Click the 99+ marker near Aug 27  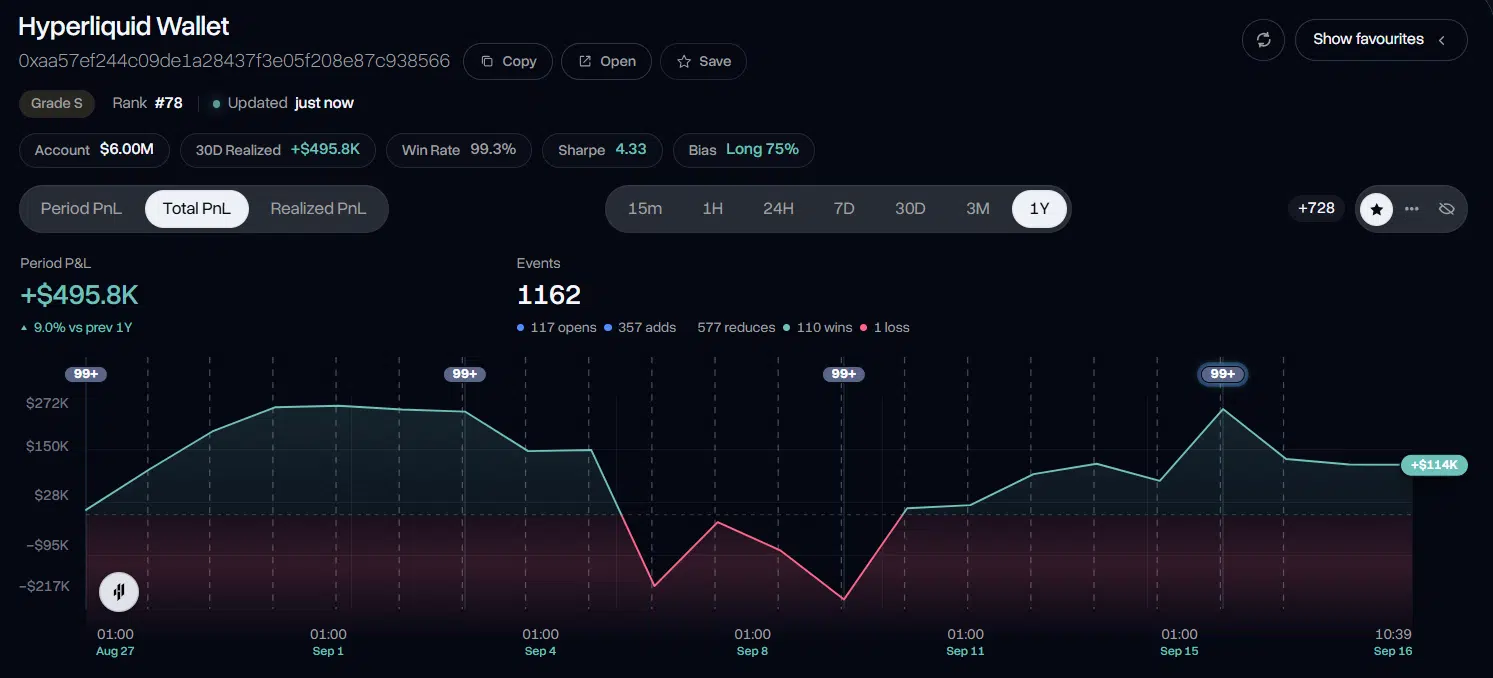coord(86,374)
